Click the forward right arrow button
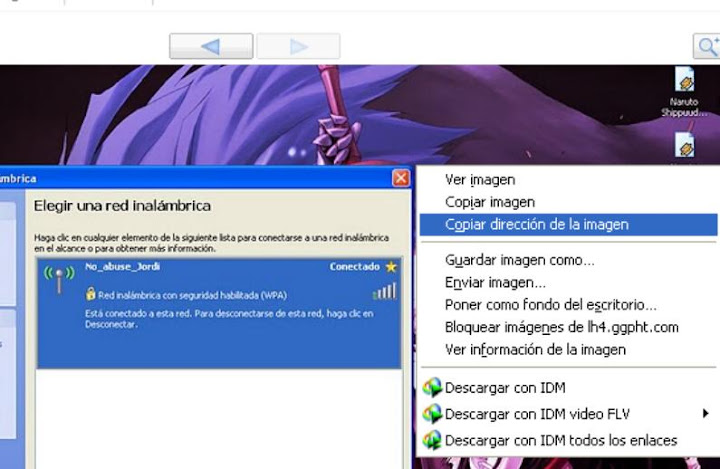This screenshot has width=720, height=469. click(298, 46)
